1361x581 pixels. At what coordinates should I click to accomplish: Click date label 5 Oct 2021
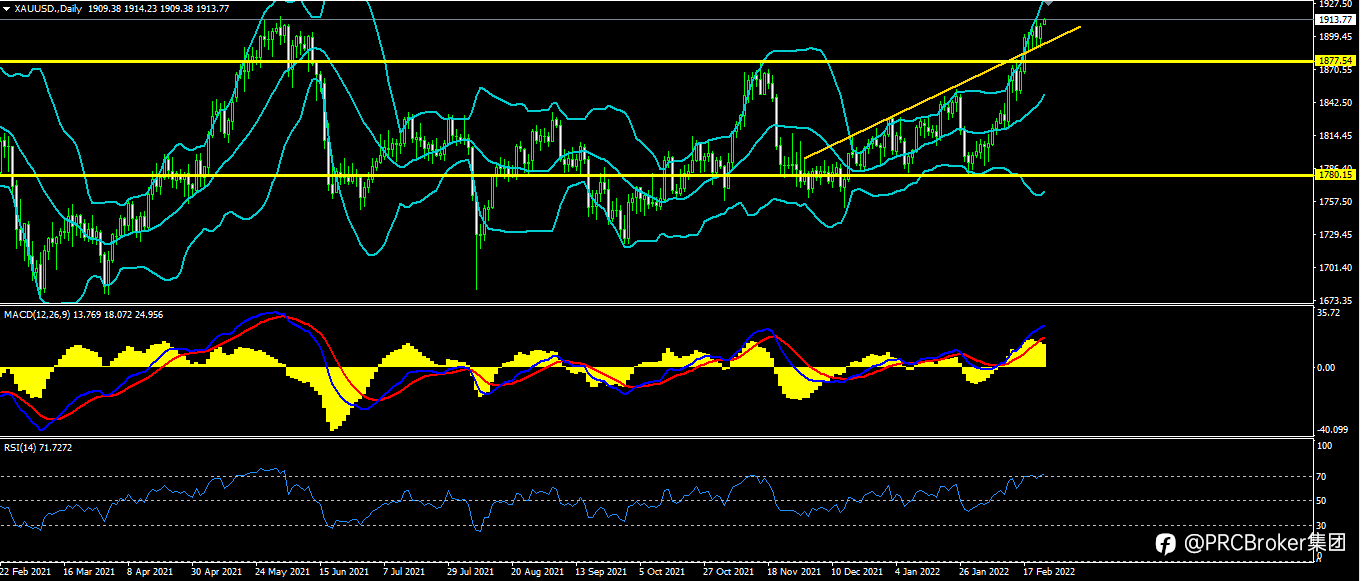663,572
